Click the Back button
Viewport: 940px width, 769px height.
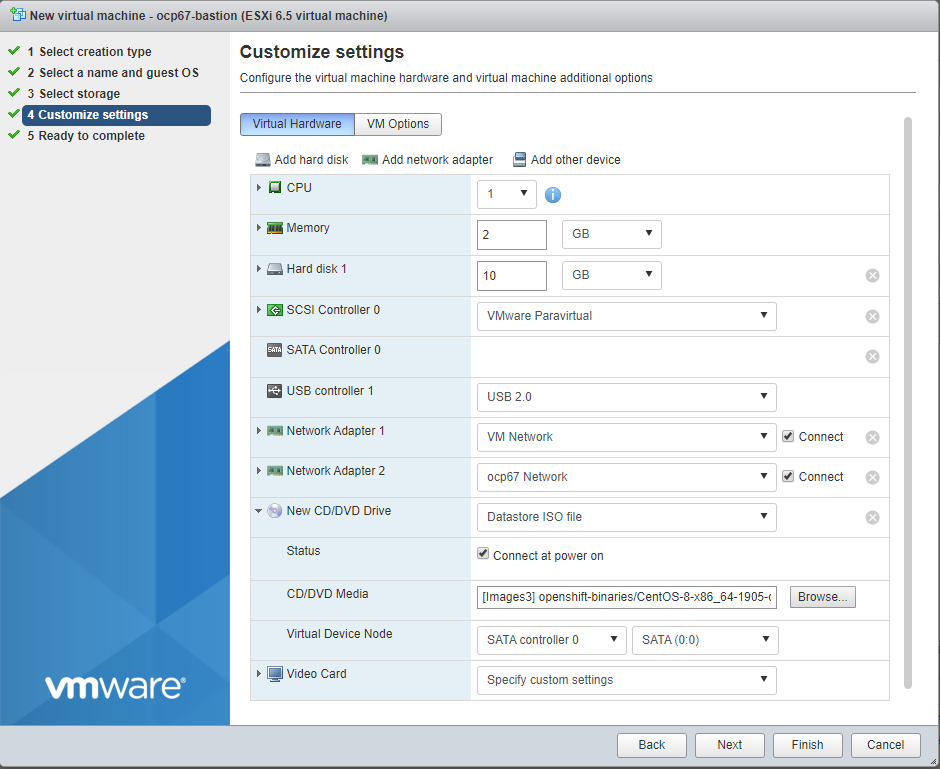click(652, 745)
